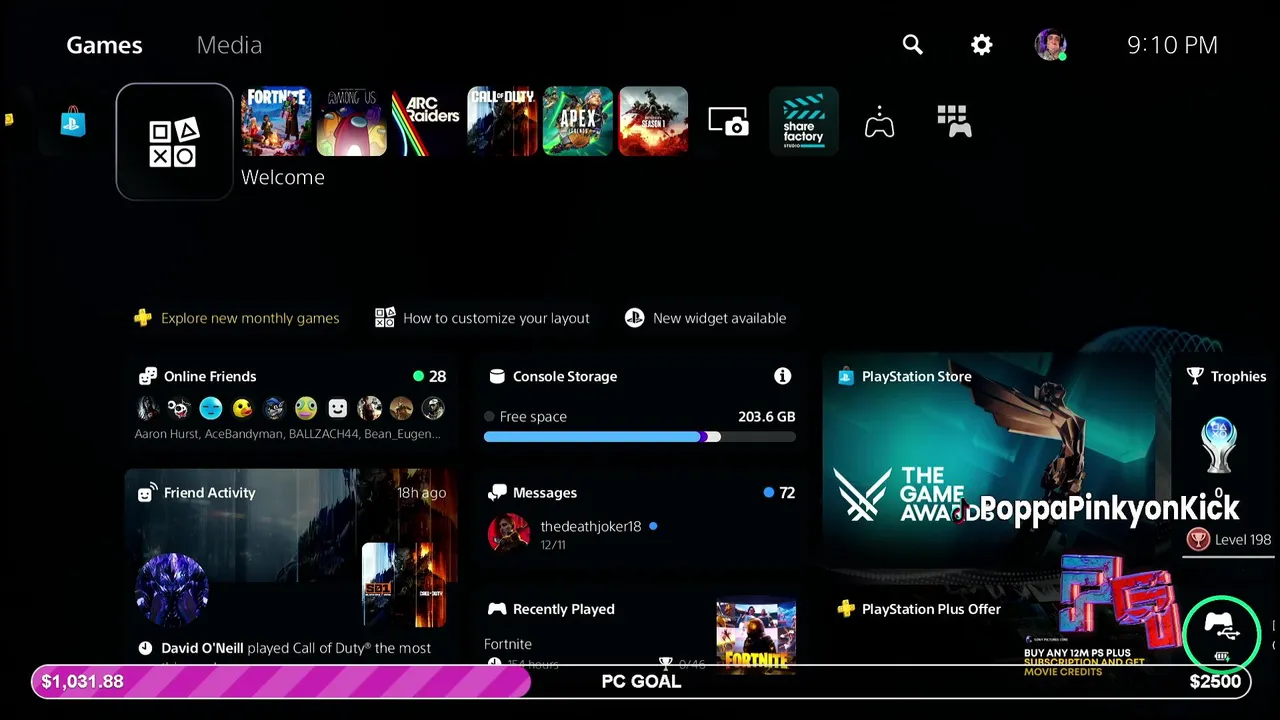Open New widget available notice
Image resolution: width=1280 pixels, height=720 pixels.
705,318
